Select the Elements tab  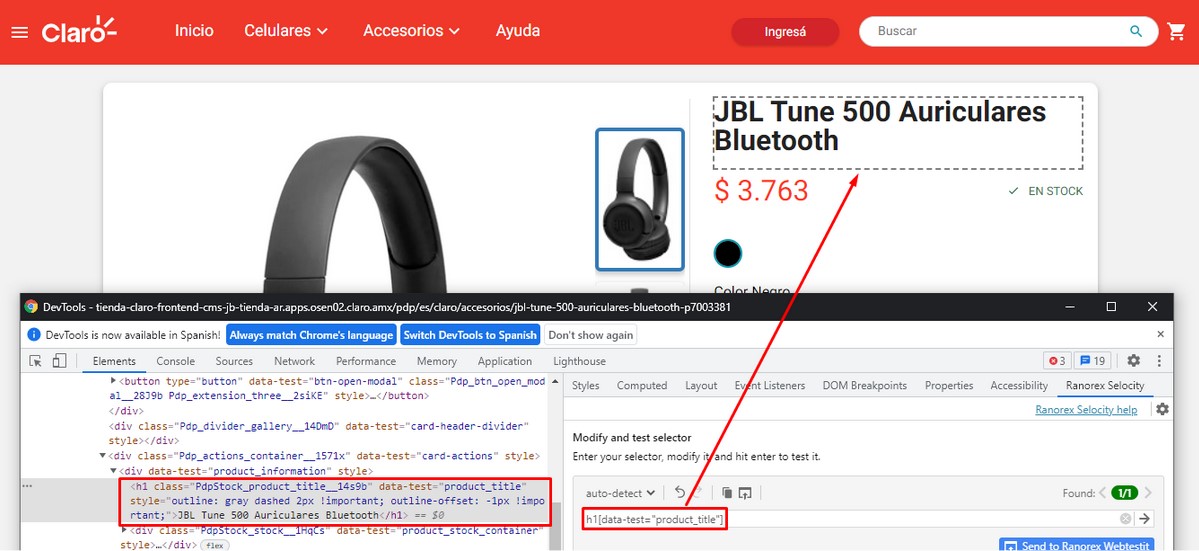pos(114,361)
